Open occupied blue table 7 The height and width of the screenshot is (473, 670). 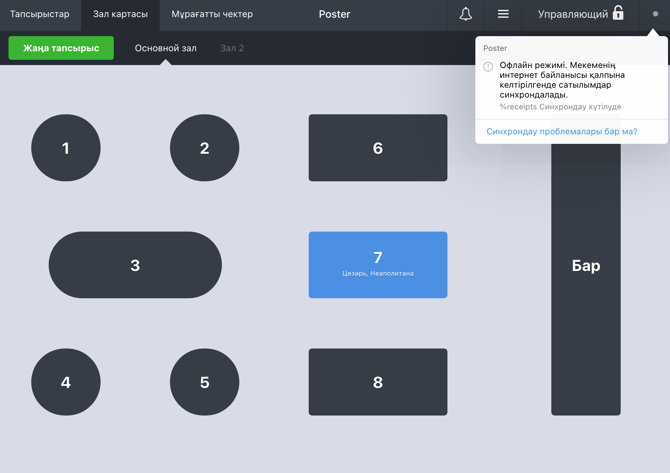(378, 265)
